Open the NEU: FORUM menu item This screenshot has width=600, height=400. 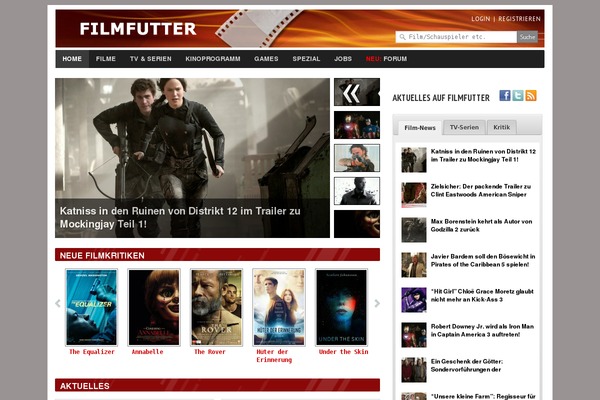[386, 59]
